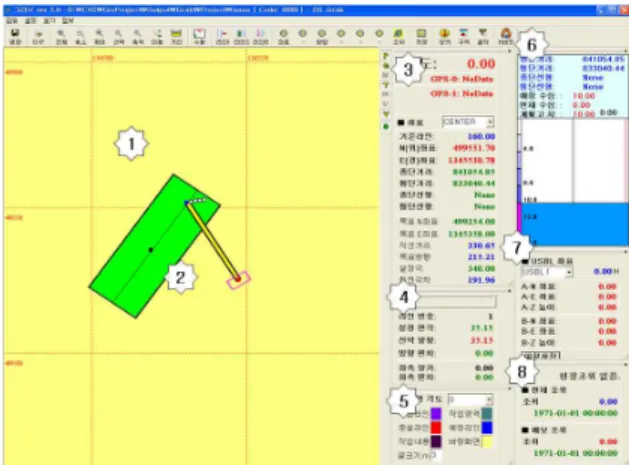This screenshot has height=465, width=629.
Task: Collapse the line information panel via its corner arrow
Action: click(509, 290)
